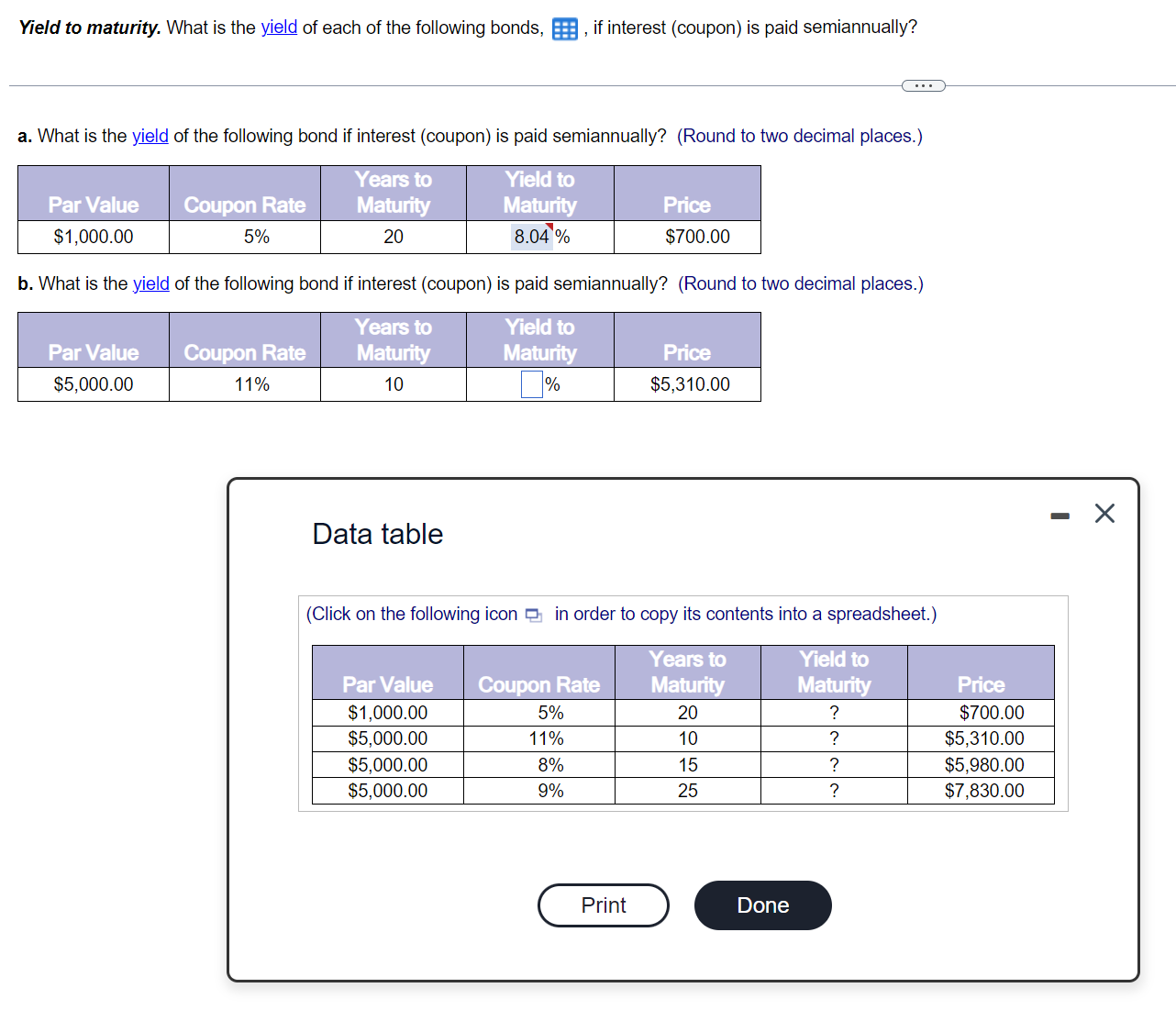1176x1010 pixels.
Task: Click the $1,000.00 par value in Data table
Action: (x=387, y=713)
